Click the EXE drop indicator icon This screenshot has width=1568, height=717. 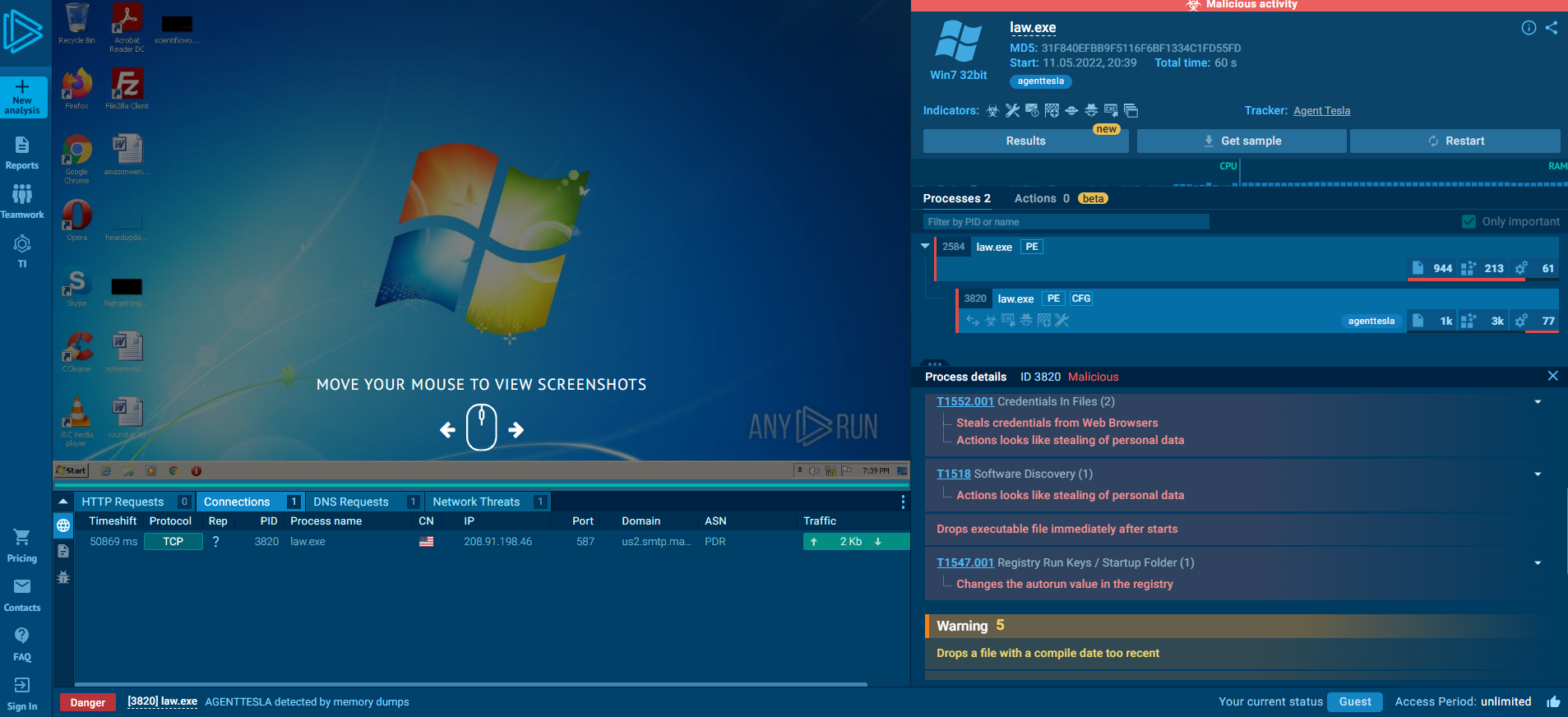(x=1111, y=111)
